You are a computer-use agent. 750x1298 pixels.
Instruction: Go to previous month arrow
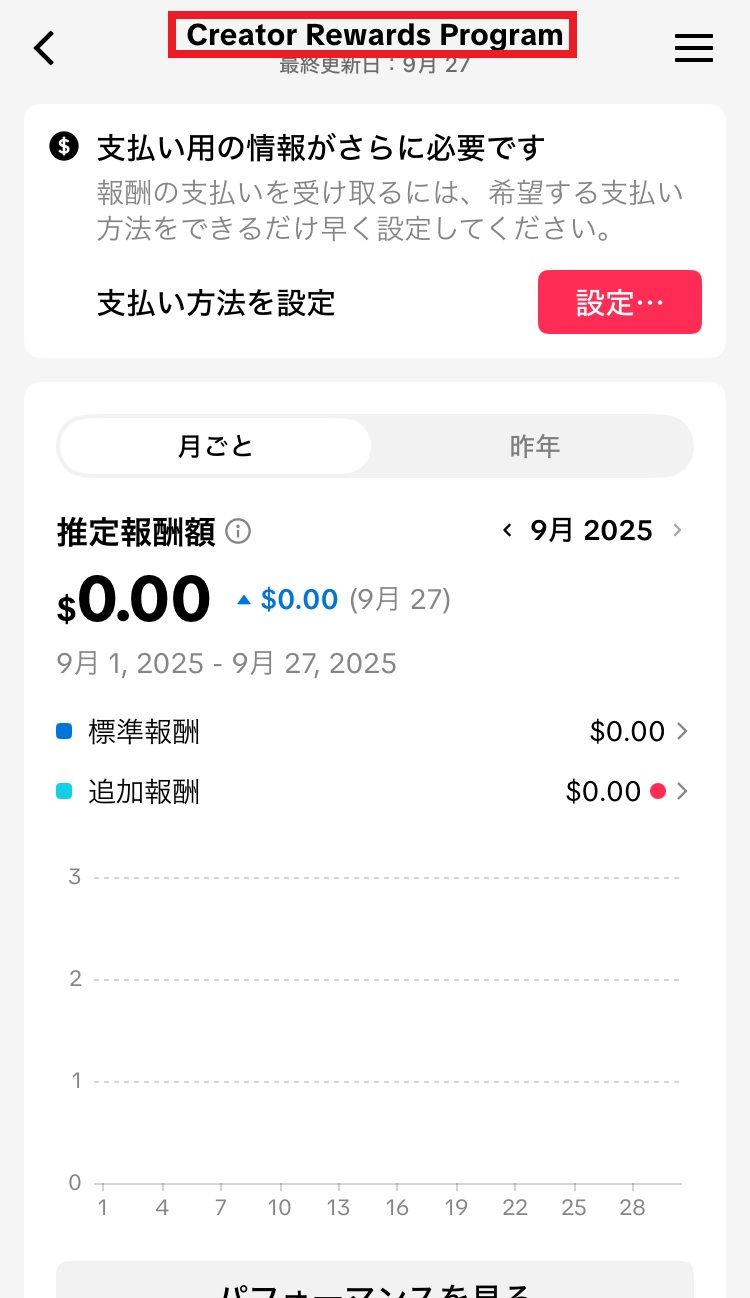(x=508, y=530)
